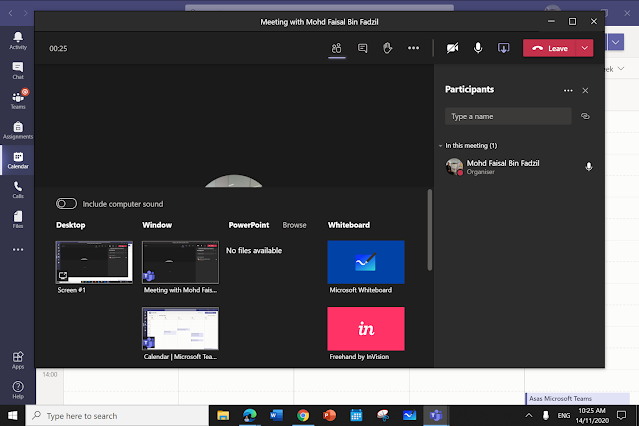Open more actions in meeting toolbar
Screen dimensions: 639x426
click(x=413, y=49)
